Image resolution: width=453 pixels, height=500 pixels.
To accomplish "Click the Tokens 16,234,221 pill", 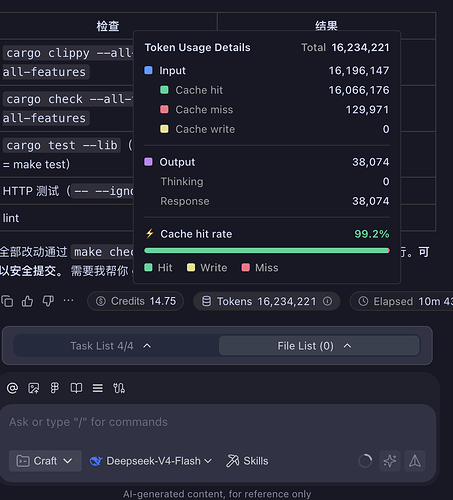I will pyautogui.click(x=266, y=301).
